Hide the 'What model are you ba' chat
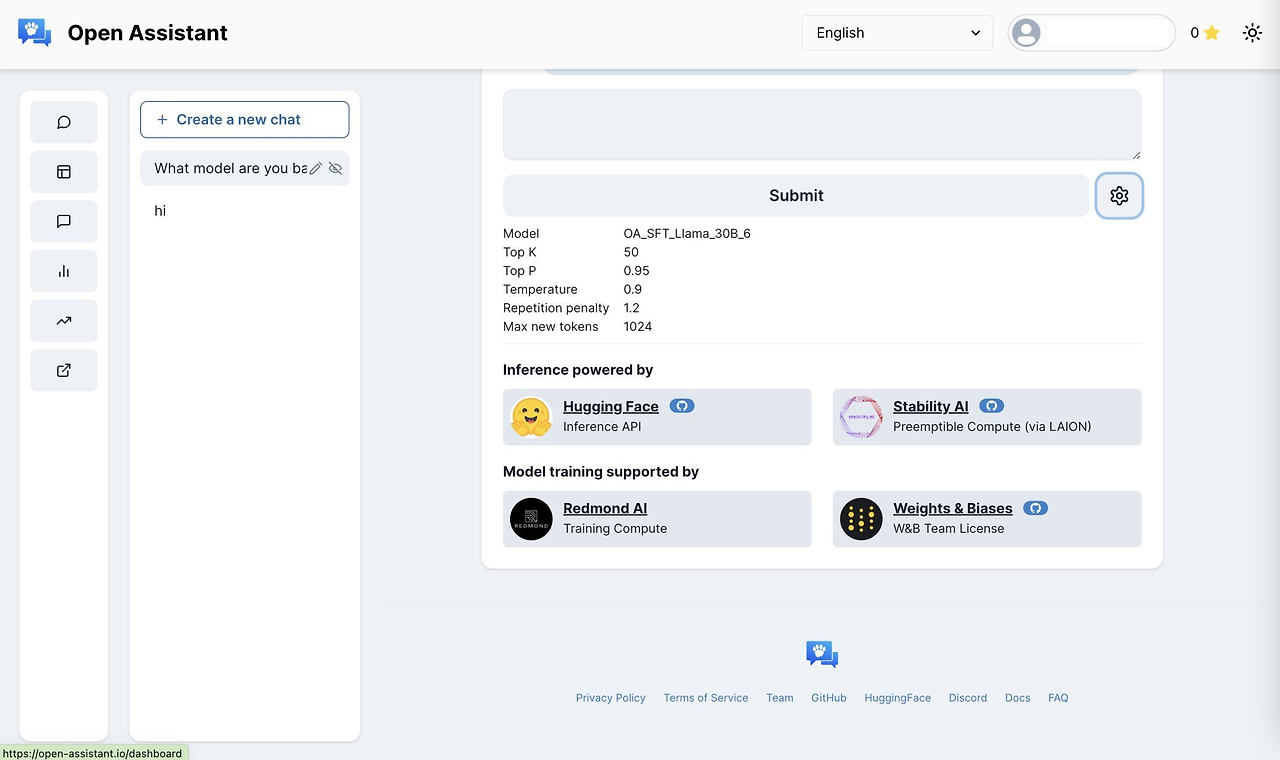Screen dimensions: 1280x760 (x=335, y=169)
